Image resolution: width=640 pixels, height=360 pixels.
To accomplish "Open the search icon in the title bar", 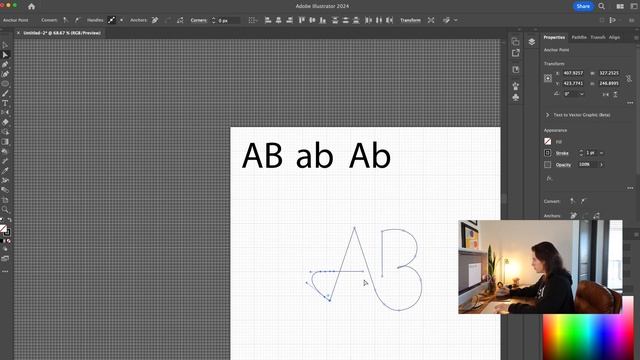I will 602,6.
